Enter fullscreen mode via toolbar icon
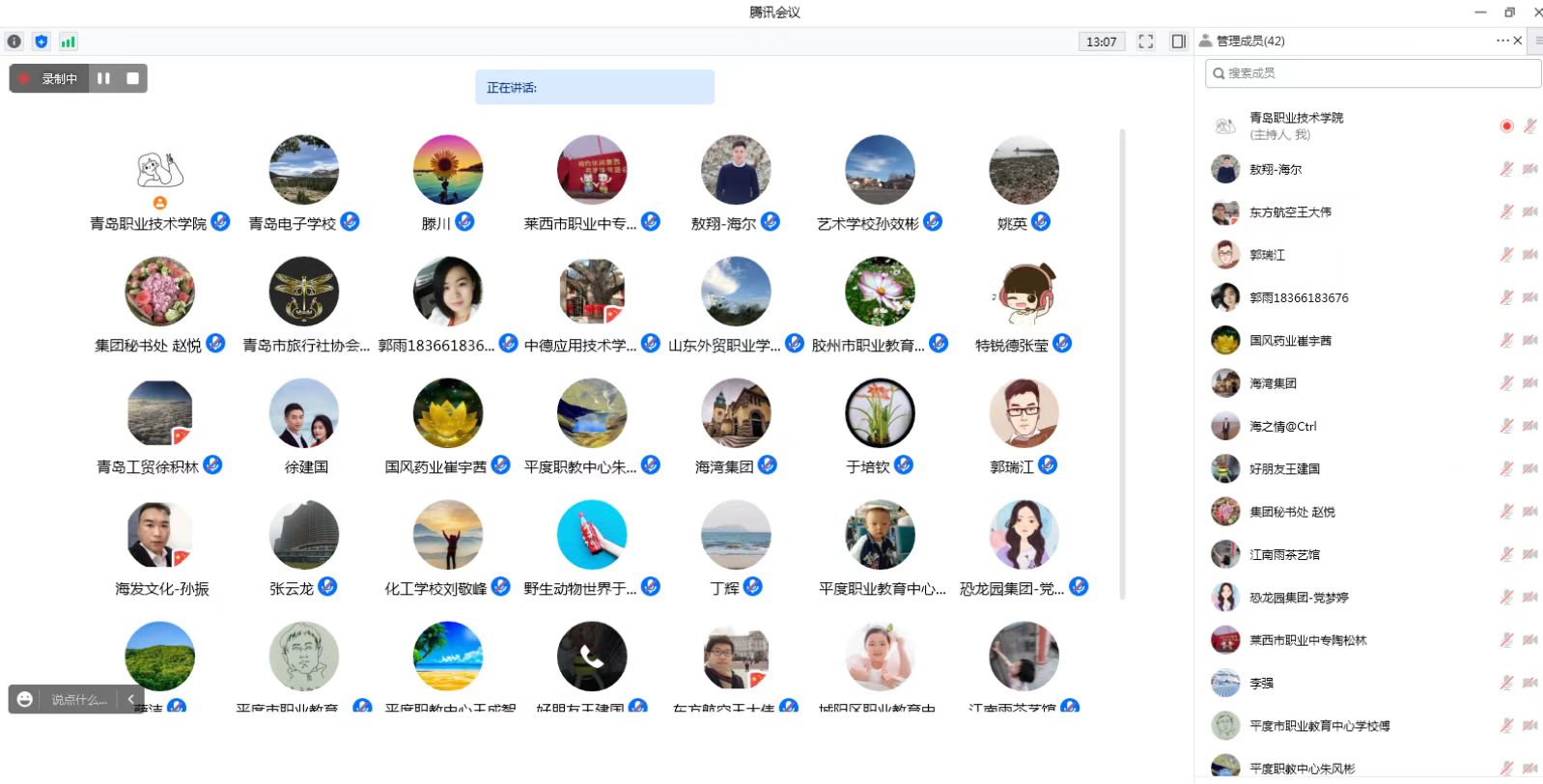This screenshot has height=784, width=1543. 1146,42
